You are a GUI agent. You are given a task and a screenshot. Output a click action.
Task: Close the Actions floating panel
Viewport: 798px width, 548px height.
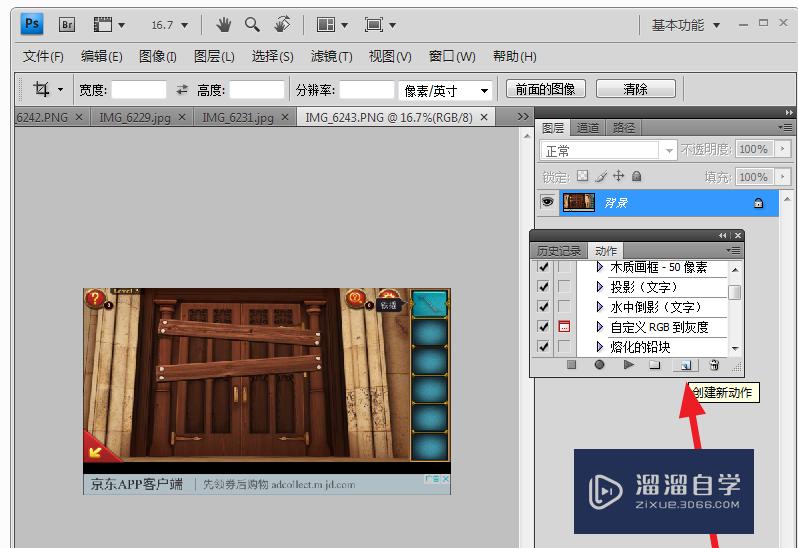738,236
